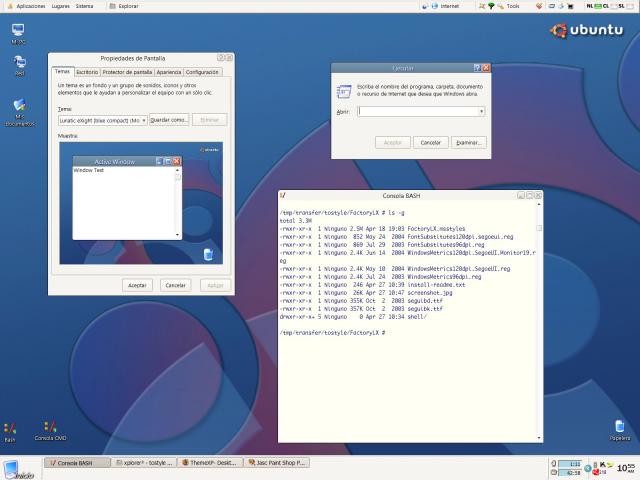Image resolution: width=640 pixels, height=480 pixels.
Task: Click the taskbar clock showing 10
Action: pyautogui.click(x=626, y=468)
